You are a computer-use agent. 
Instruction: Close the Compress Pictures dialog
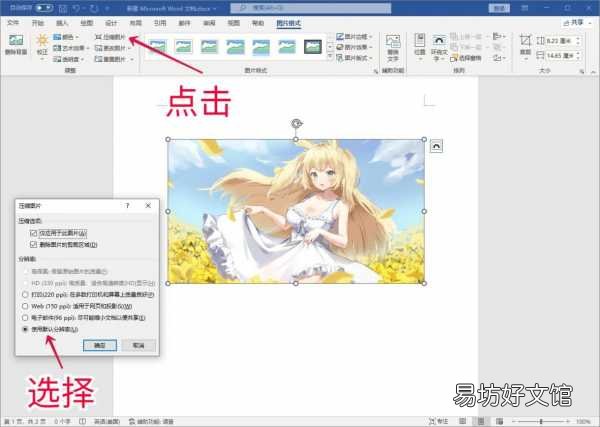click(148, 205)
